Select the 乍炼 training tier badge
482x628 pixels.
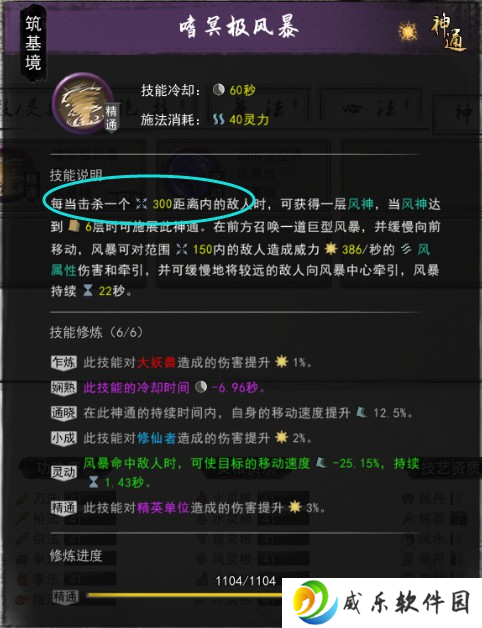(x=64, y=362)
